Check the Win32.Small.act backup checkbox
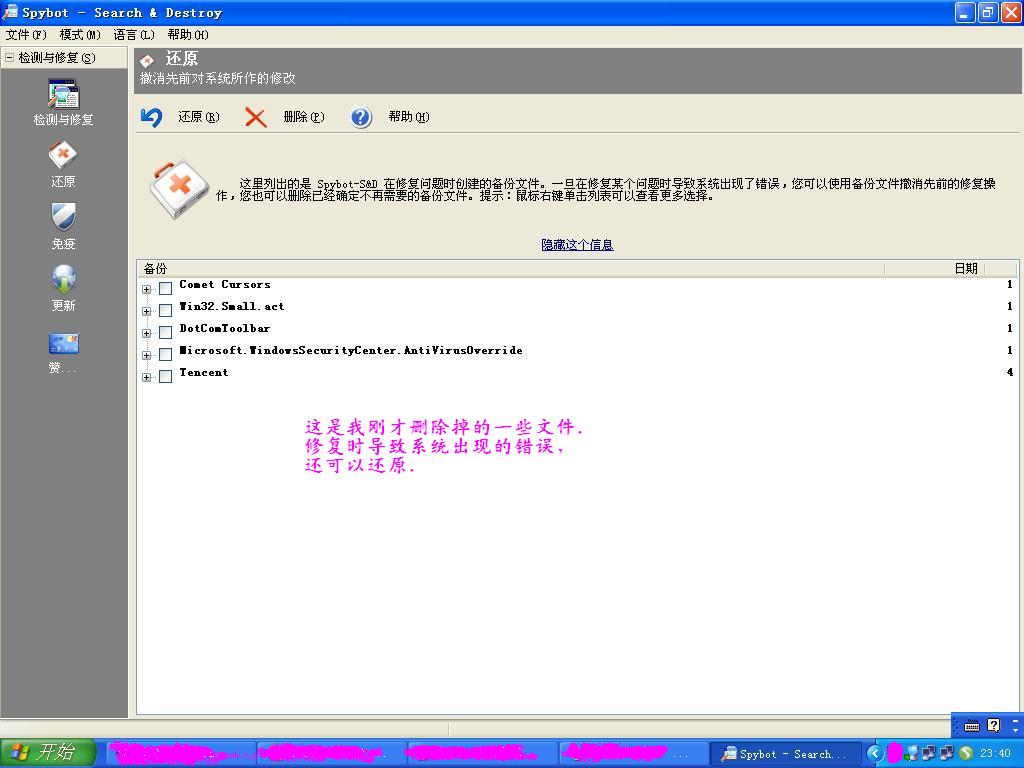The width and height of the screenshot is (1024, 768). pyautogui.click(x=166, y=310)
